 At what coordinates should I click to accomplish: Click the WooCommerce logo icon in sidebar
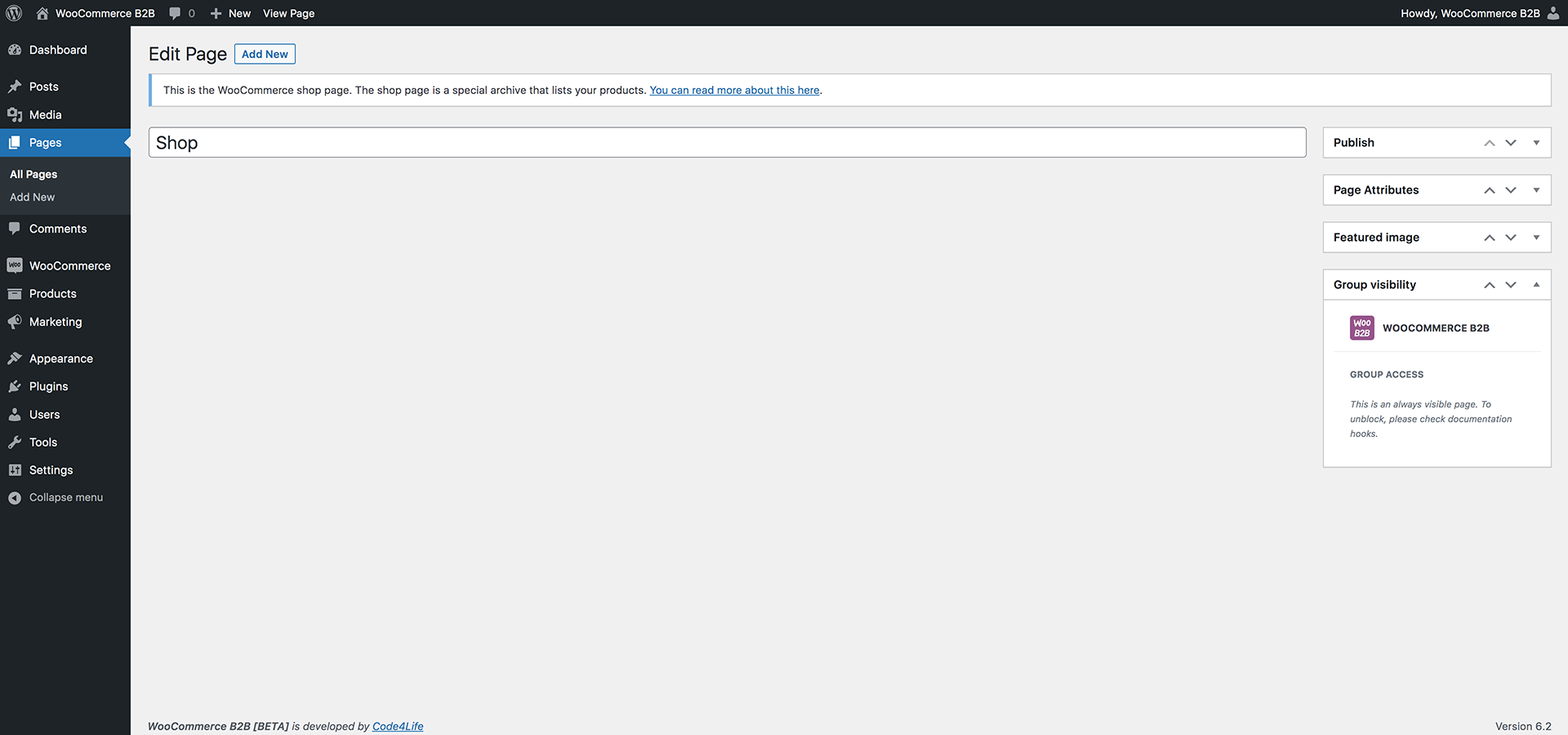pyautogui.click(x=15, y=265)
